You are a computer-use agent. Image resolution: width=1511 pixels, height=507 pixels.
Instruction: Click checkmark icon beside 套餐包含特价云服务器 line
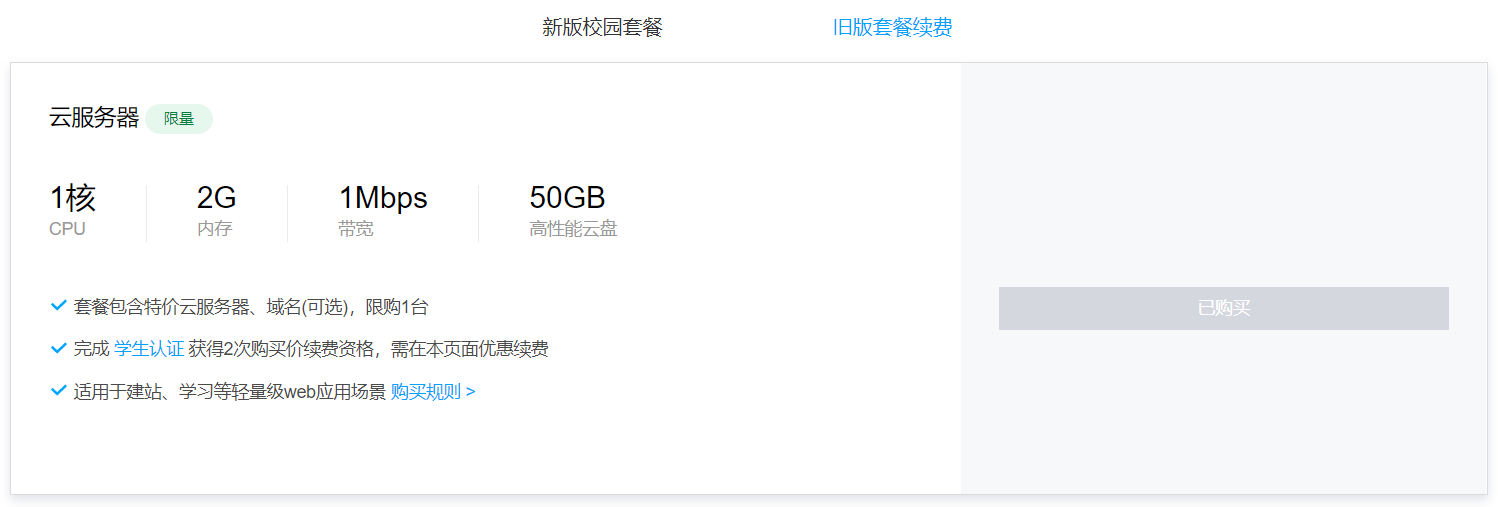[x=58, y=306]
